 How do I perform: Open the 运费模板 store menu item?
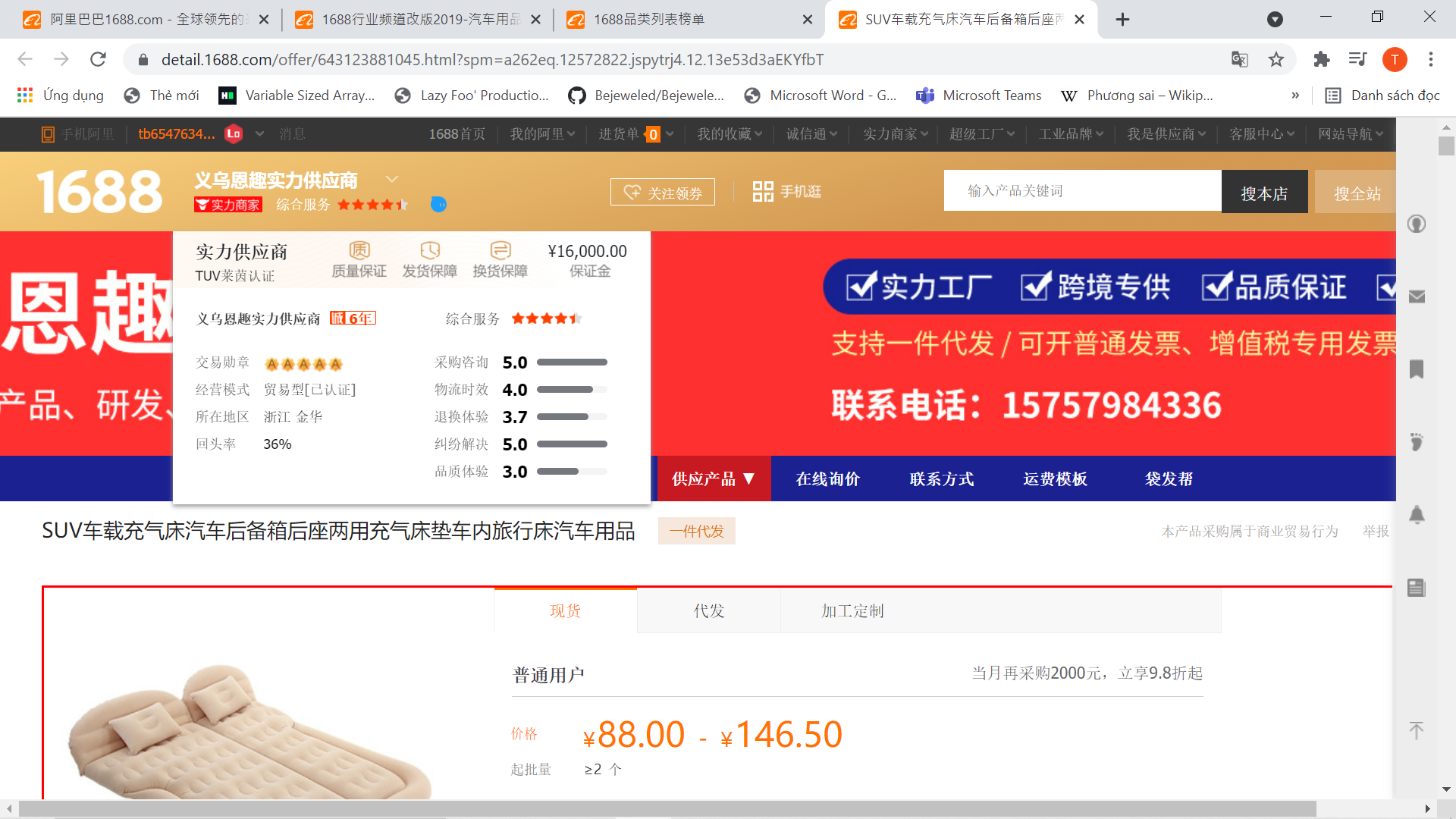click(x=1056, y=479)
